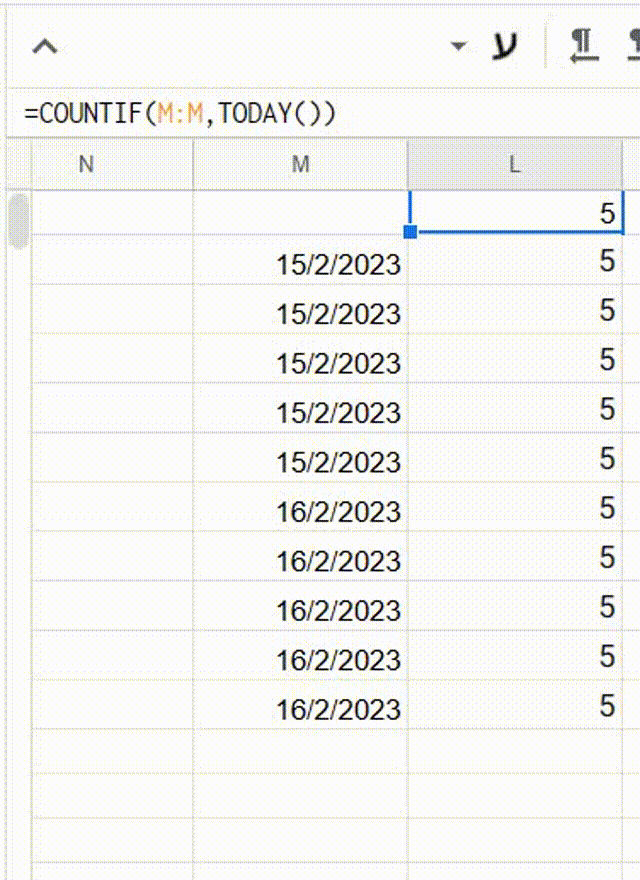Open the input tools dropdown arrow
Image resolution: width=640 pixels, height=880 pixels.
click(x=459, y=46)
